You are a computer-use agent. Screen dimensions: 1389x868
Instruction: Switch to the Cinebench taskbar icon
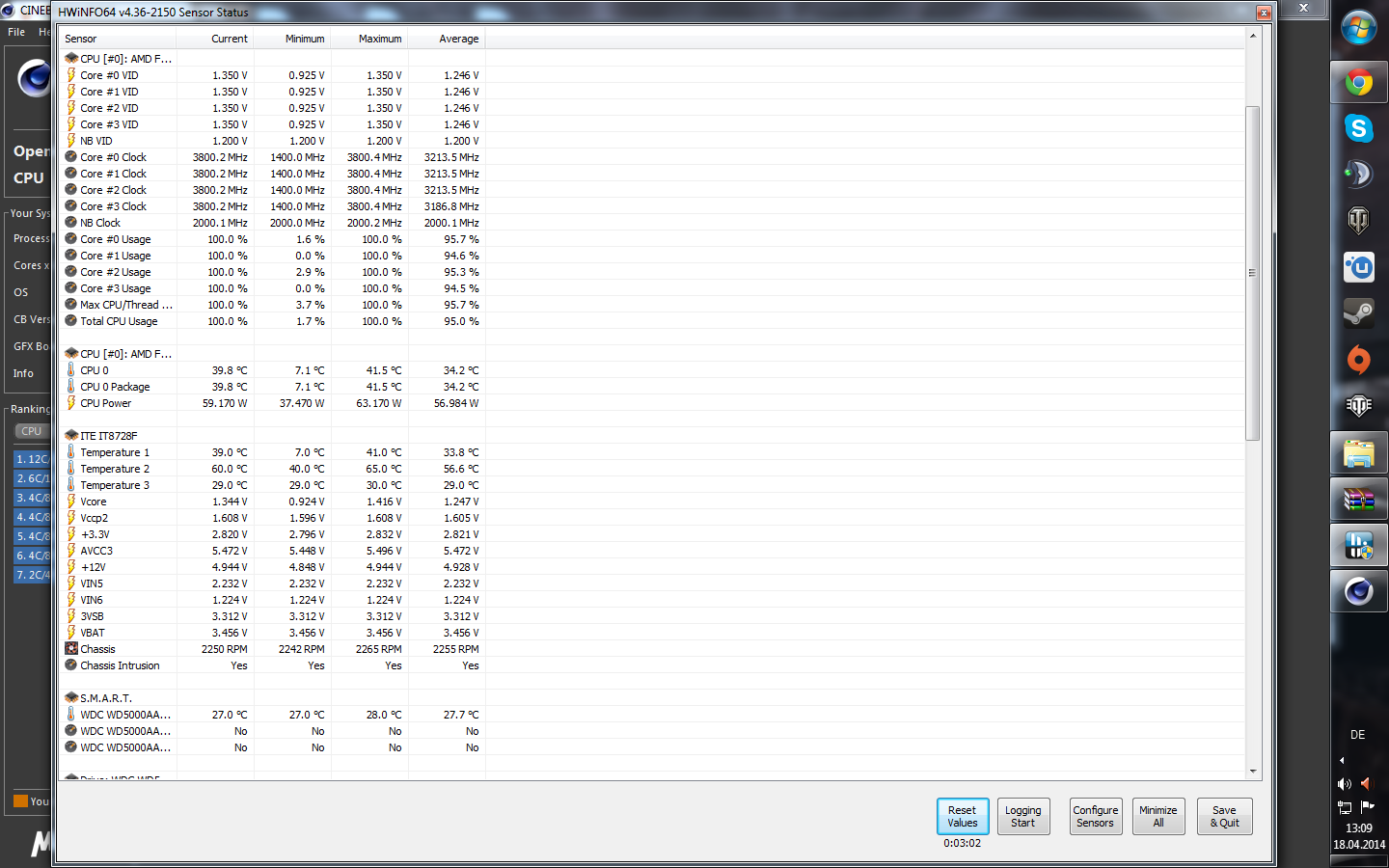point(1358,591)
